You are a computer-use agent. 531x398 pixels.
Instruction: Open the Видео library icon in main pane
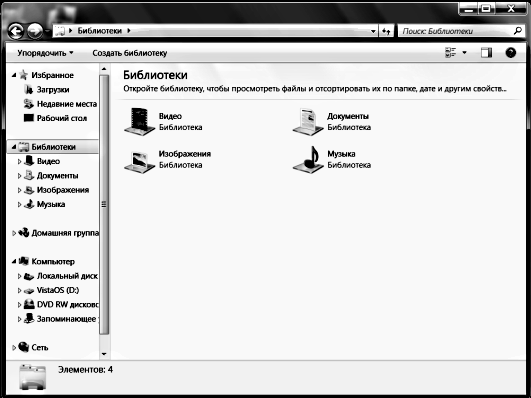[140, 122]
